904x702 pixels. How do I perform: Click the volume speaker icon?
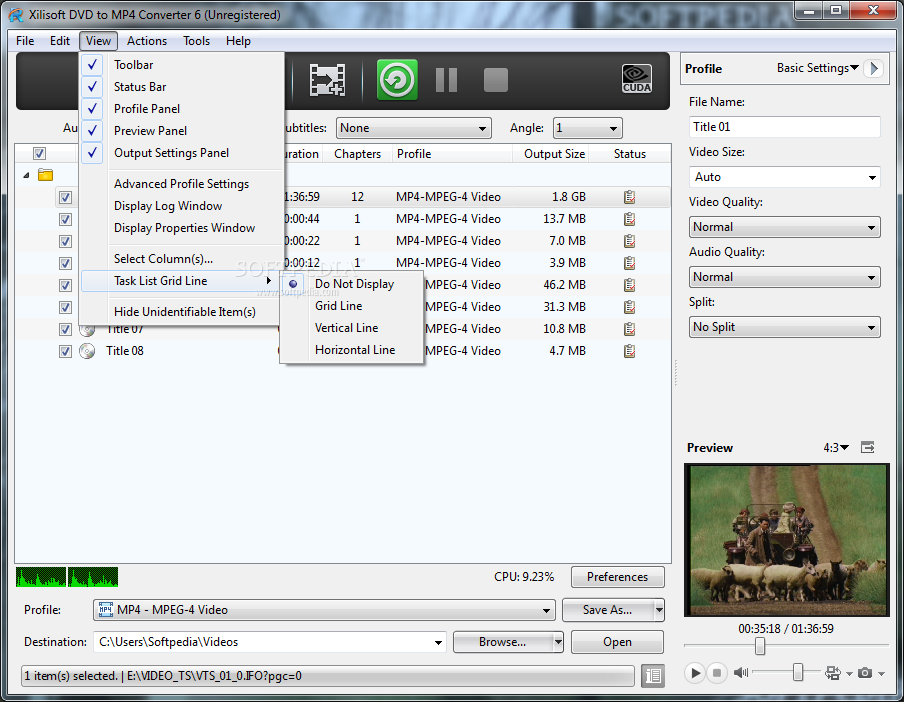741,673
